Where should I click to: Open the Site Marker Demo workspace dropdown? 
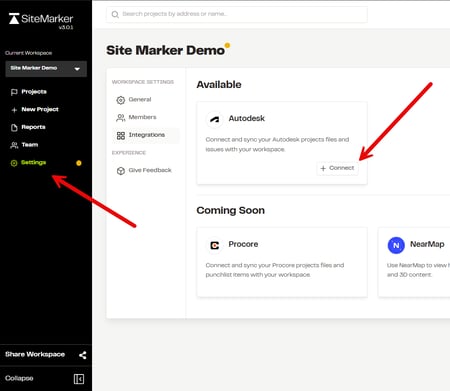46,69
